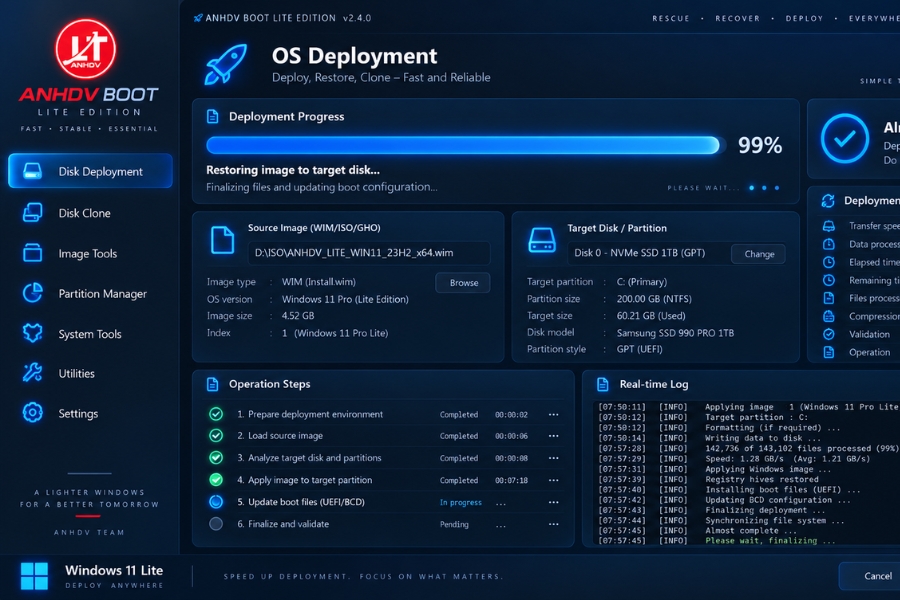Click the Real-time Log document icon
Image resolution: width=900 pixels, height=600 pixels.
603,384
